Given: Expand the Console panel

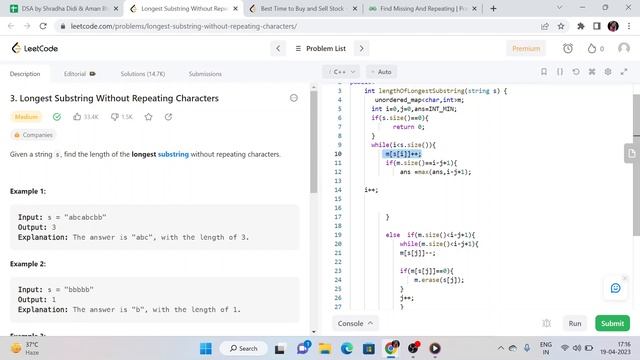Looking at the screenshot, I should coord(355,323).
